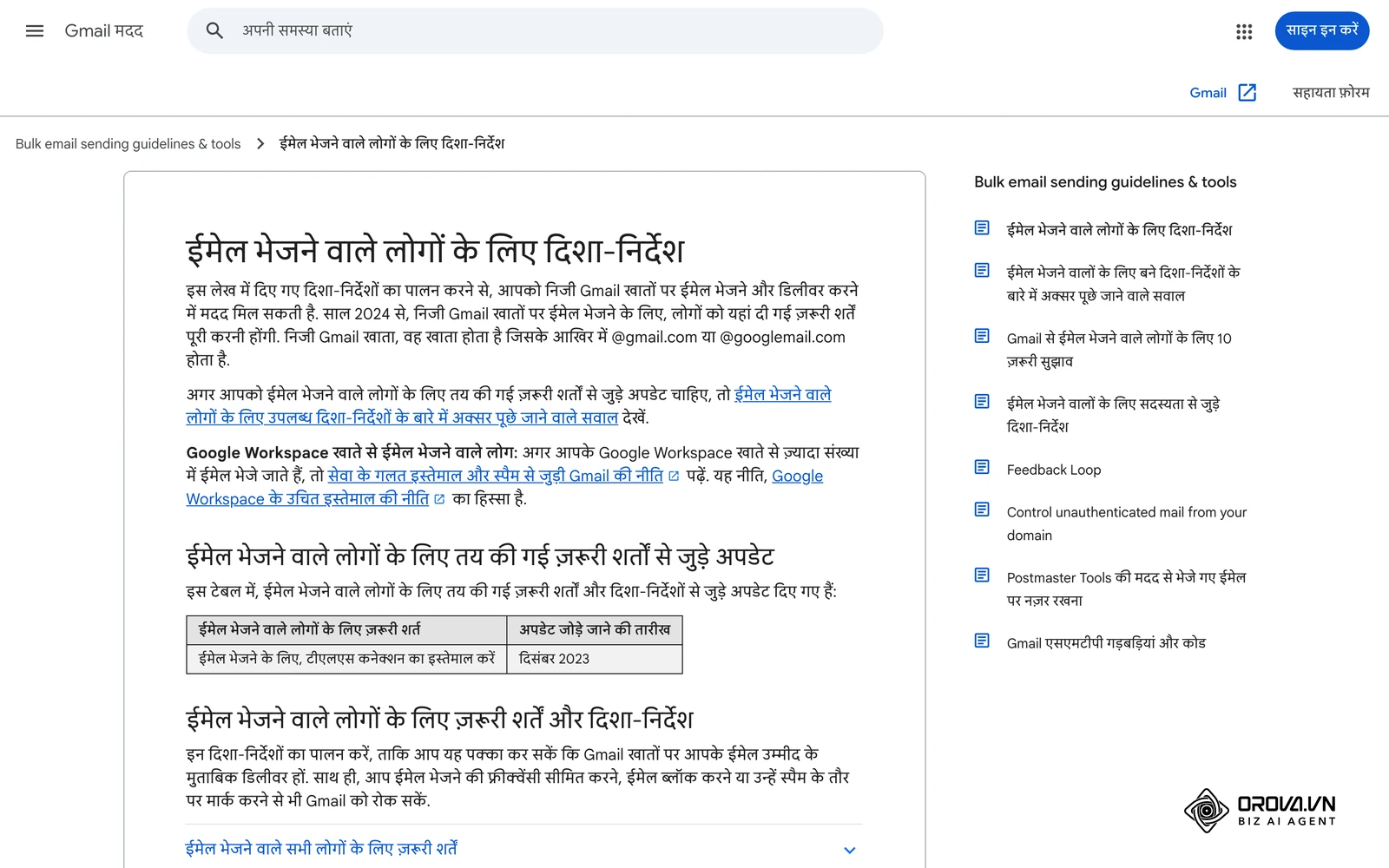1389x868 pixels.
Task: Click article icon beside Gmail एसएमटीपी गड़बड़ियां
Action: [x=982, y=641]
